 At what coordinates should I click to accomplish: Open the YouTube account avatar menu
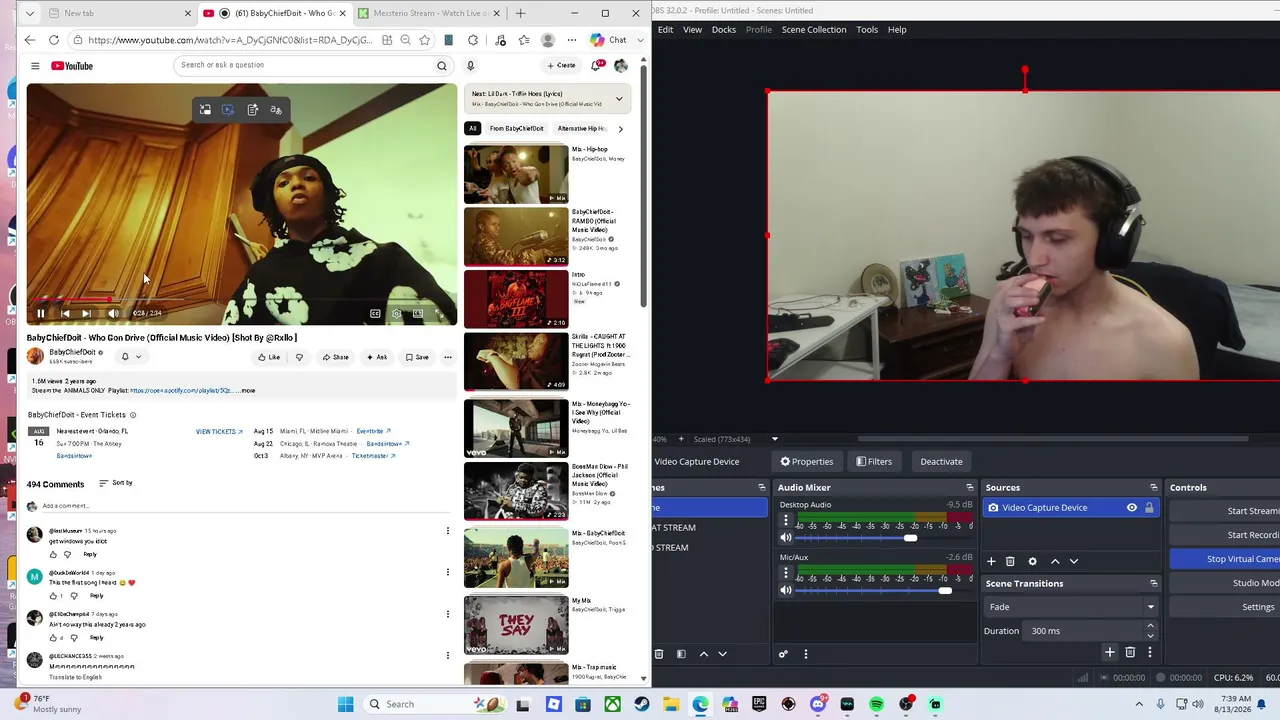(621, 66)
